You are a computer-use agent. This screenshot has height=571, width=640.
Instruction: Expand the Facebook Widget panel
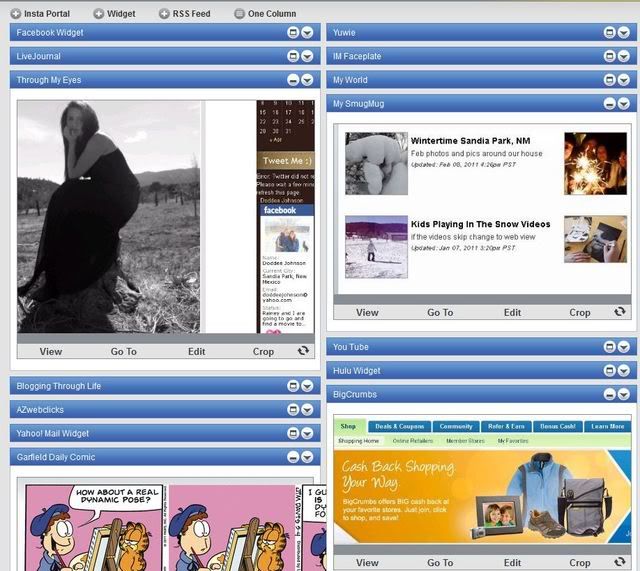[x=293, y=32]
